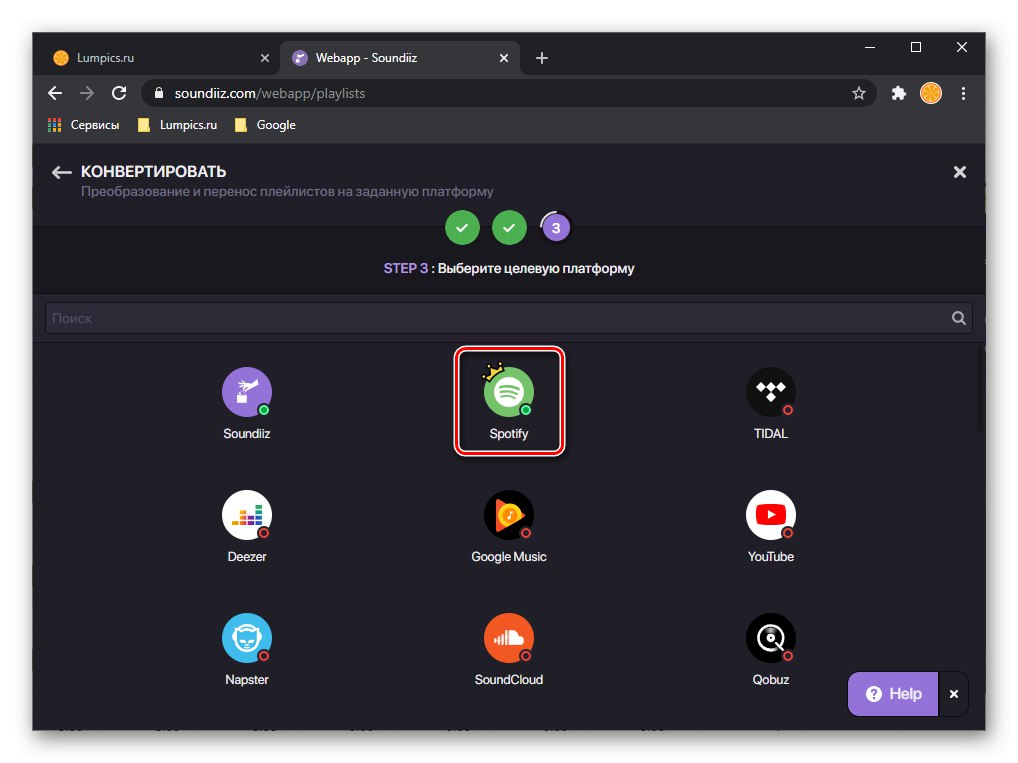
Task: Open the Help widget
Action: coord(893,694)
